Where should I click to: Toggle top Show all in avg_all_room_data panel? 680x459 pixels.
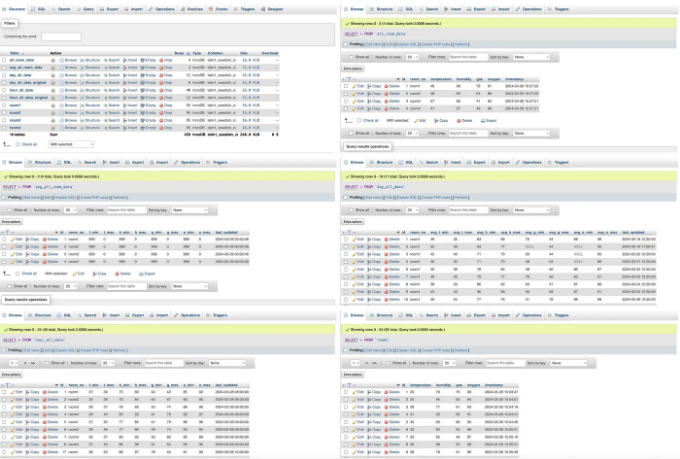10,210
